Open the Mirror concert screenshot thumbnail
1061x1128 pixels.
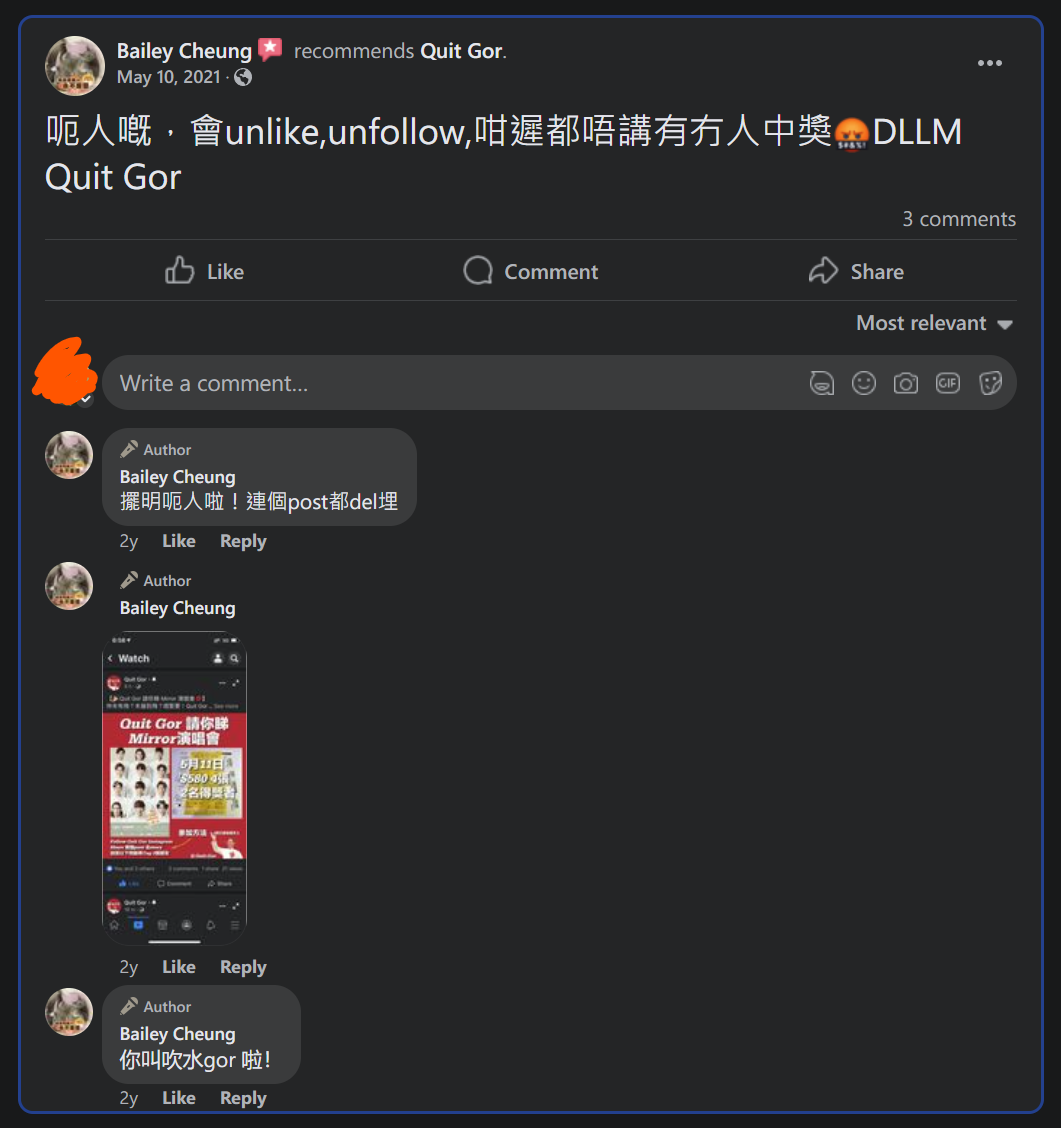click(x=175, y=788)
